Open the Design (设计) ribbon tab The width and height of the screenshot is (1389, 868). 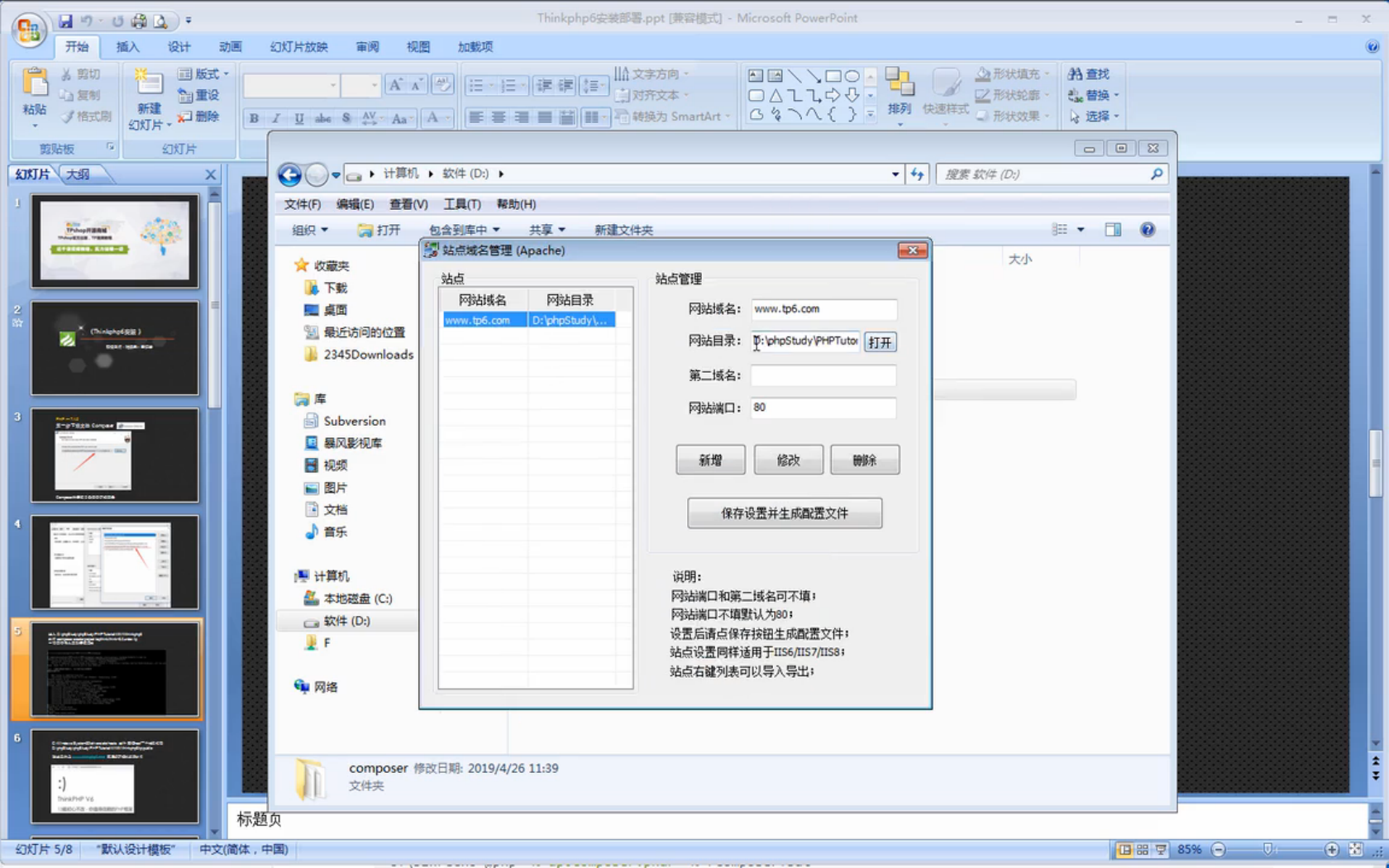(x=179, y=47)
